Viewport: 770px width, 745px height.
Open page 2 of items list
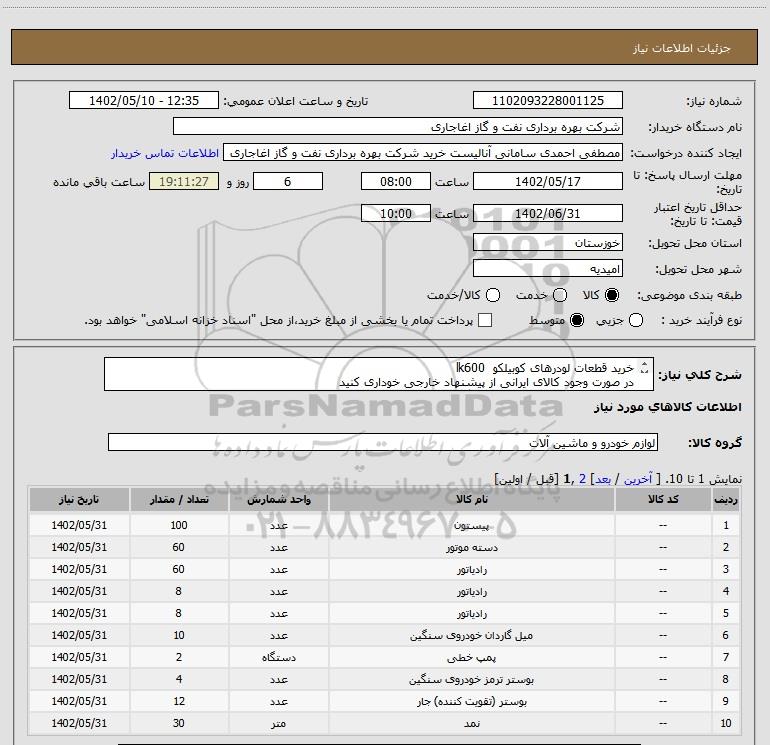[x=582, y=479]
